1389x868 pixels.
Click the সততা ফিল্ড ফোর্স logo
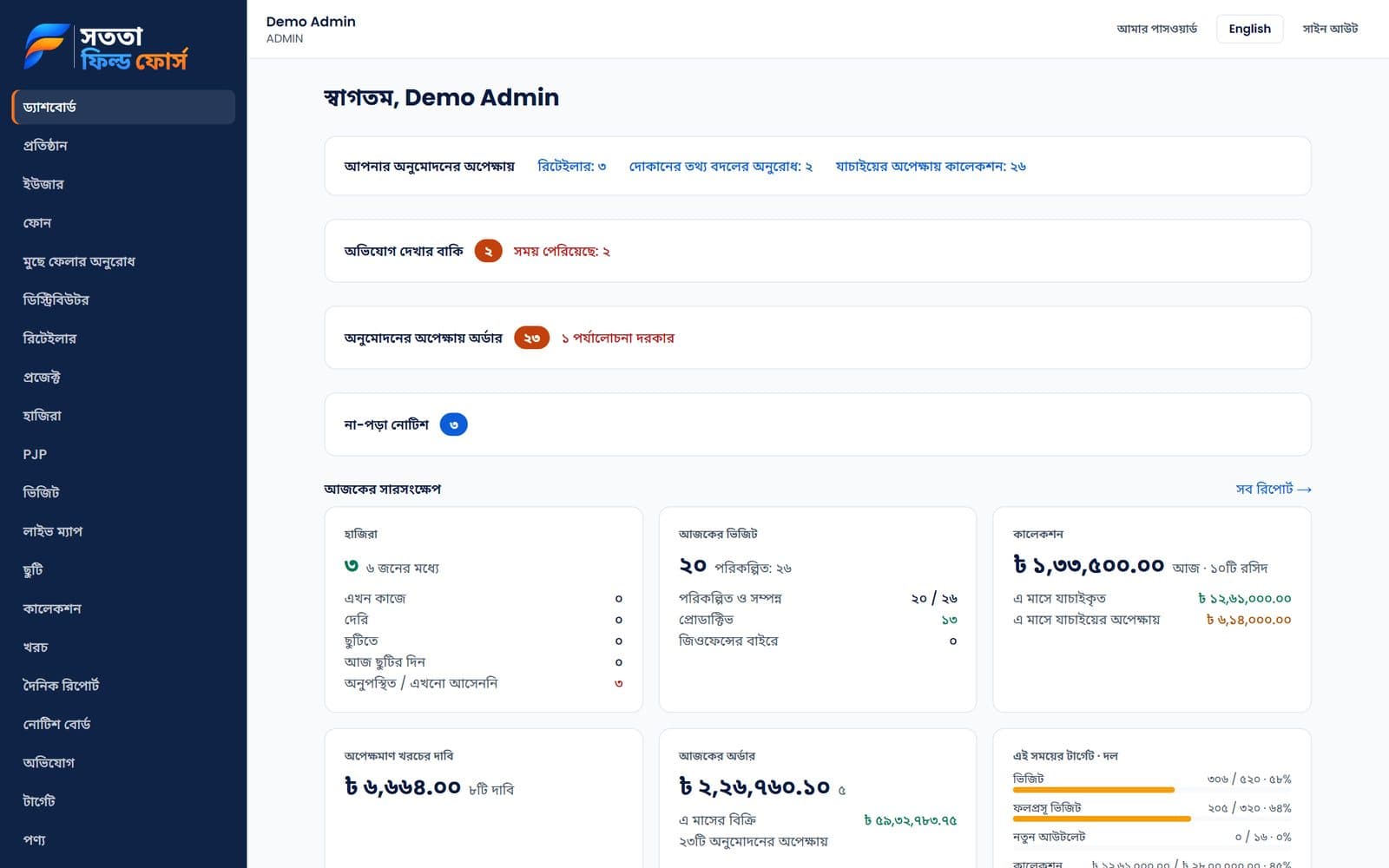(105, 47)
